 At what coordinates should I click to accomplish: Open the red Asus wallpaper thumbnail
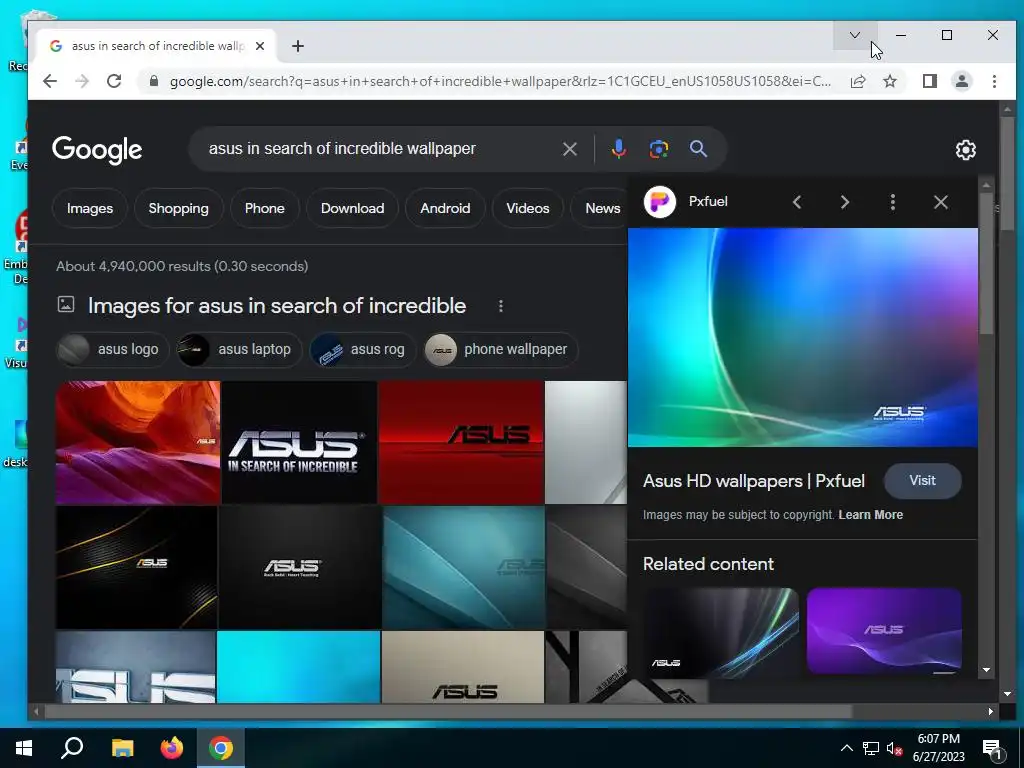pyautogui.click(x=461, y=442)
